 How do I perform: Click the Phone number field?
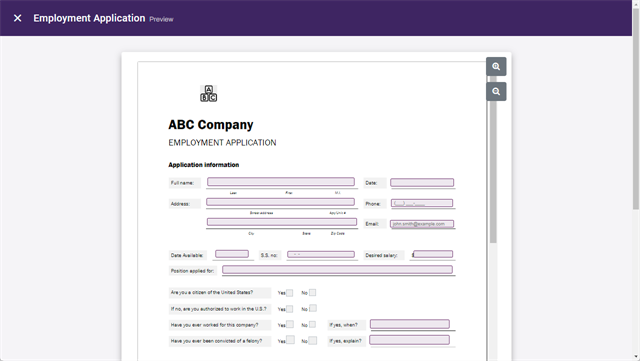(x=422, y=203)
